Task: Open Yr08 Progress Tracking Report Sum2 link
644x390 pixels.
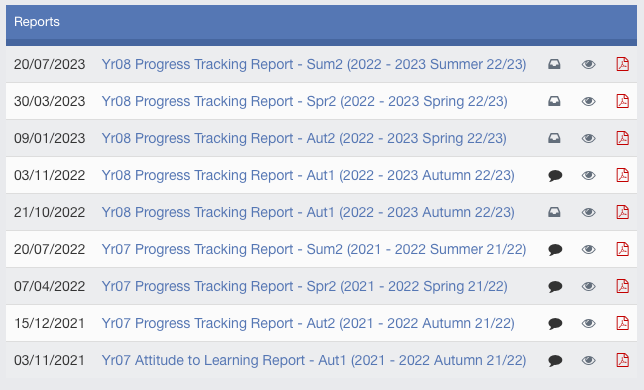Action: click(x=314, y=64)
